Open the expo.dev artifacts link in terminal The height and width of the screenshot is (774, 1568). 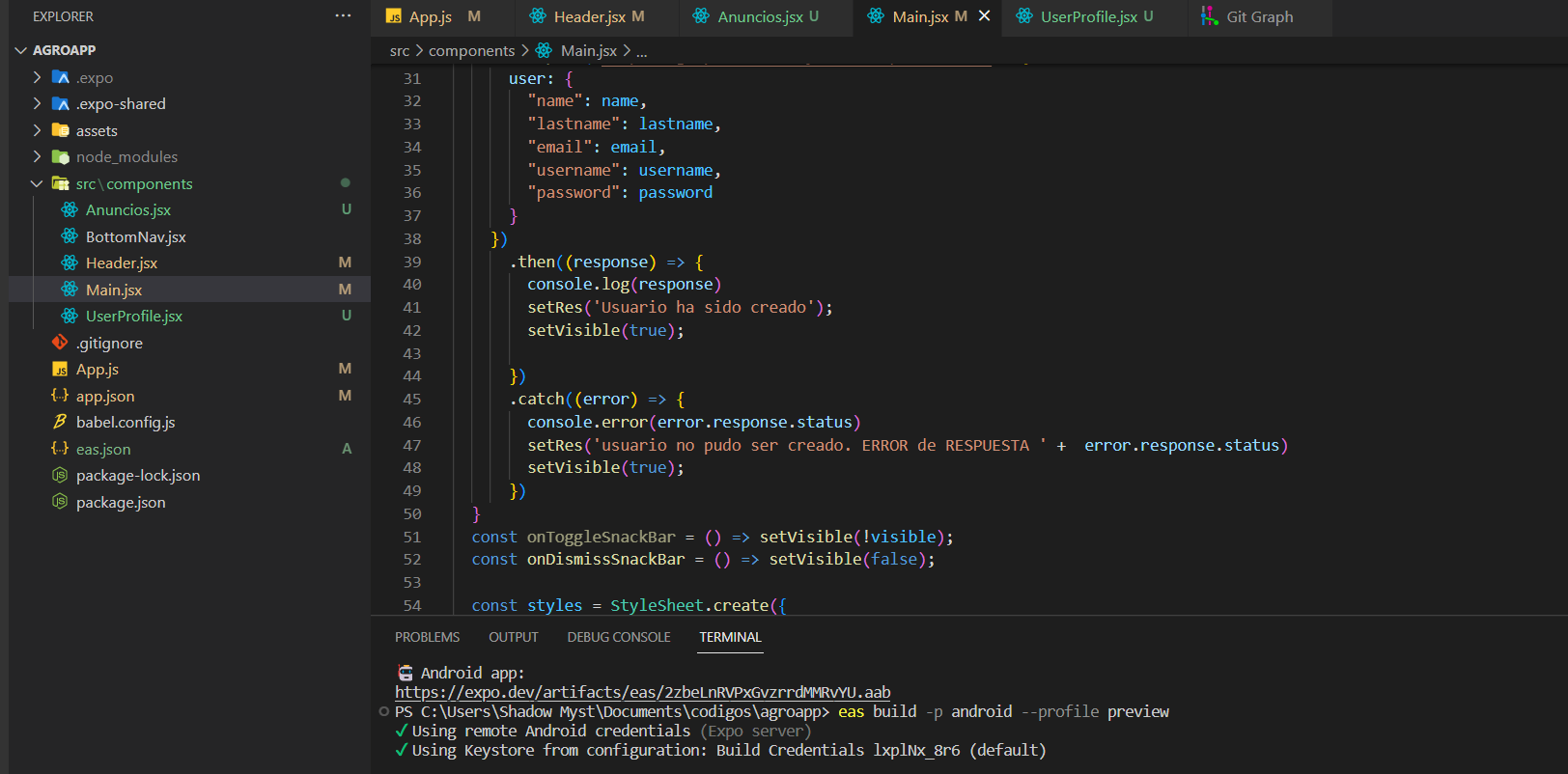click(643, 692)
